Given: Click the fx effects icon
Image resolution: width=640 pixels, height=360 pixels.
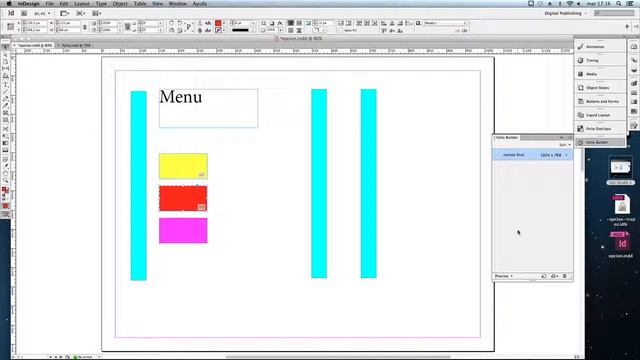Looking at the screenshot, I should tap(280, 23).
